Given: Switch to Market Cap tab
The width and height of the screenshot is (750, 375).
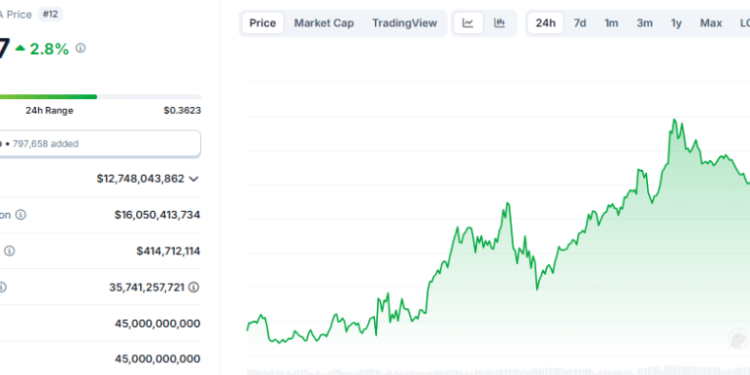Looking at the screenshot, I should click(324, 23).
